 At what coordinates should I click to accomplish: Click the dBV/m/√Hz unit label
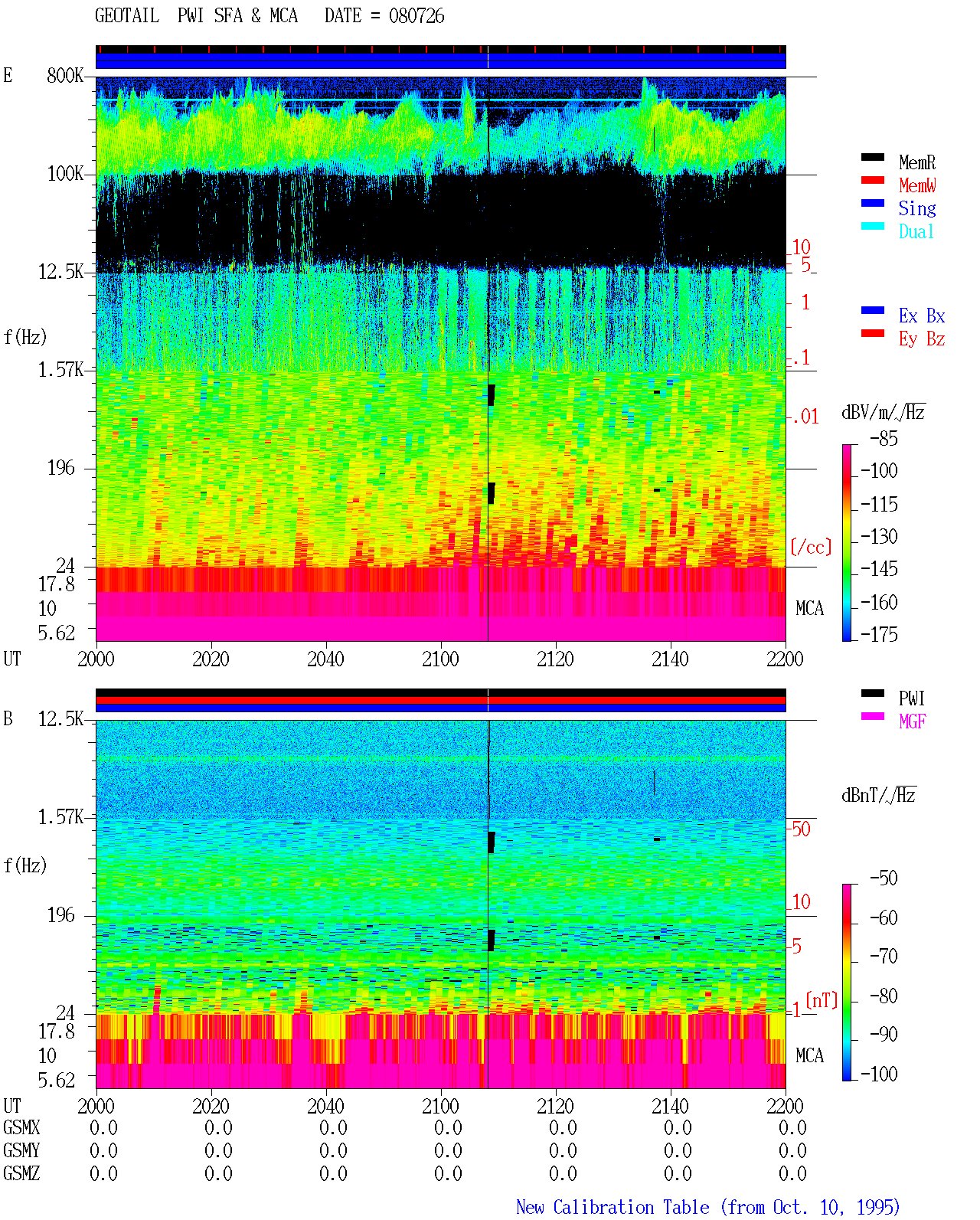884,412
